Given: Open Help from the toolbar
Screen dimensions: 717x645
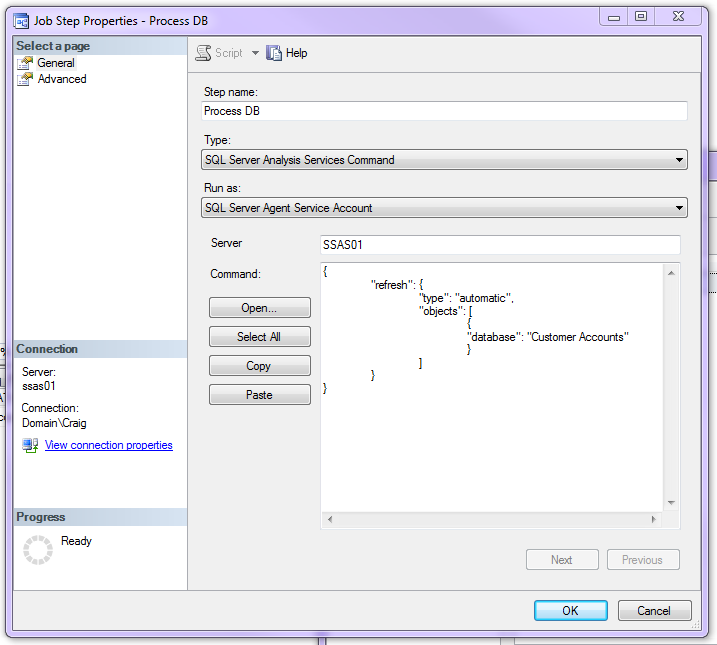Looking at the screenshot, I should [x=296, y=53].
